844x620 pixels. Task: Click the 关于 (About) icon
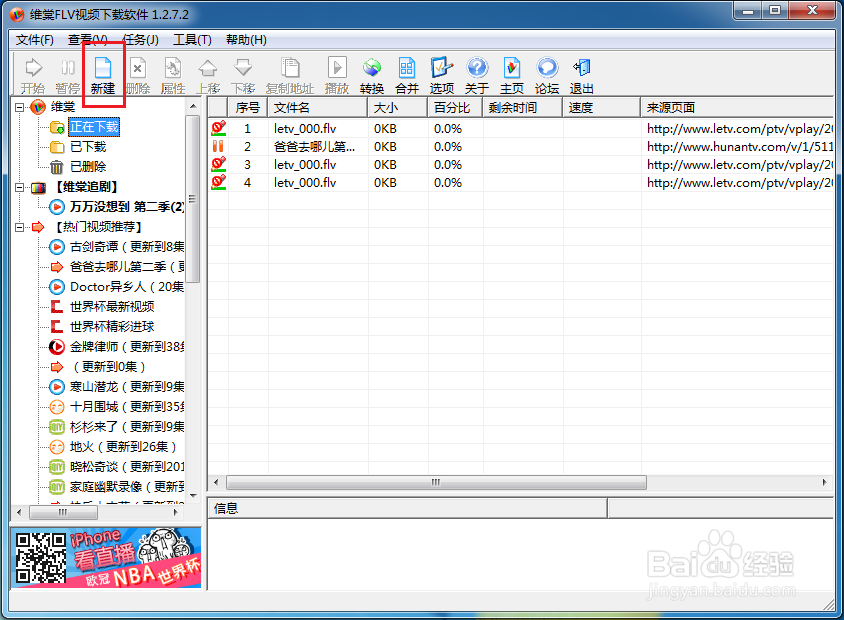tap(477, 75)
